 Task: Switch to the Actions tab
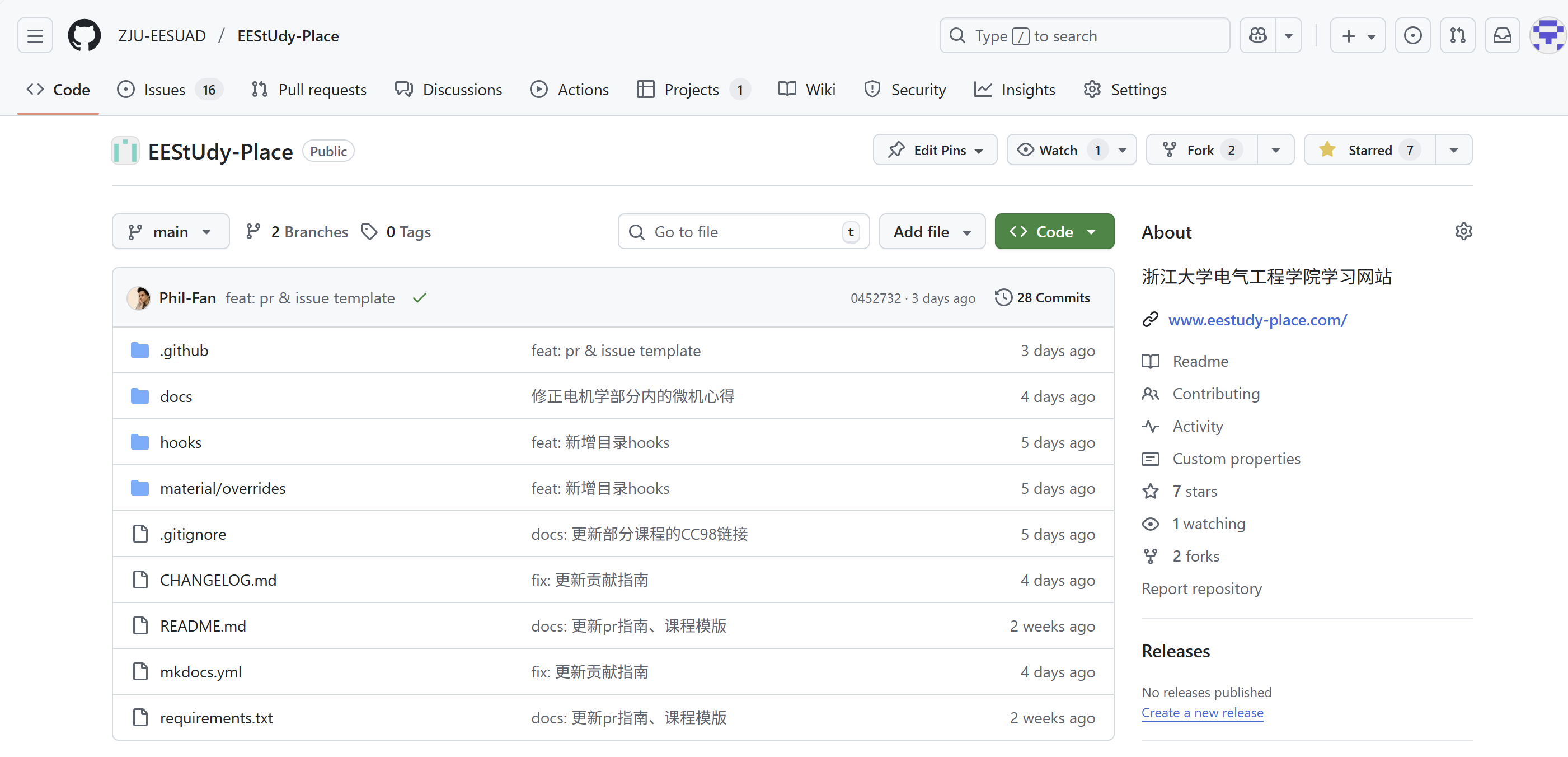tap(569, 90)
